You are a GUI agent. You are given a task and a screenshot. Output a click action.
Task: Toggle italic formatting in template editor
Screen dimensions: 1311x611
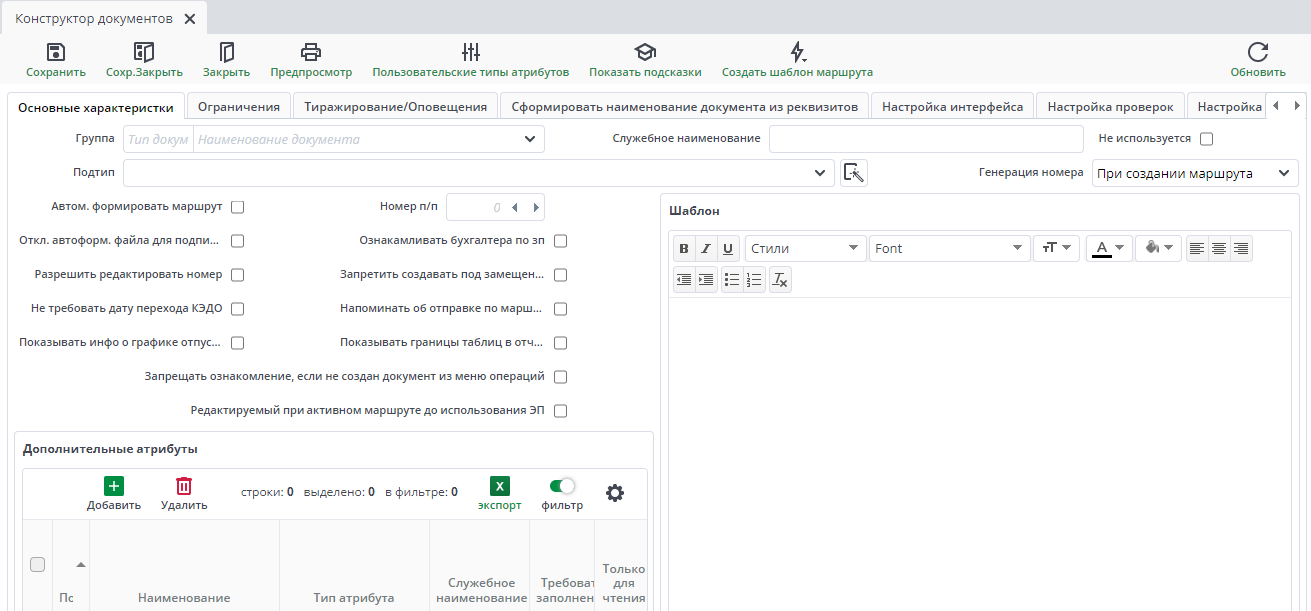point(705,249)
